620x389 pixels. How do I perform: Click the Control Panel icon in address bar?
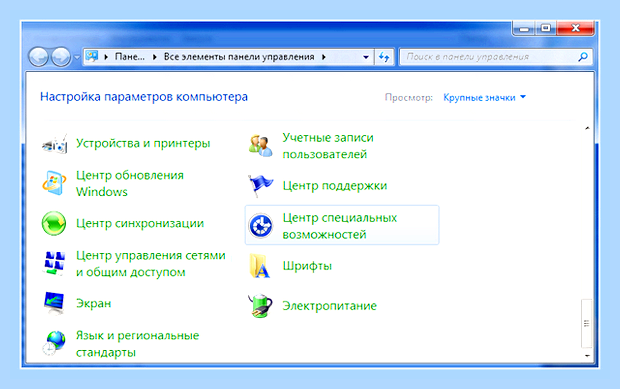coord(92,57)
